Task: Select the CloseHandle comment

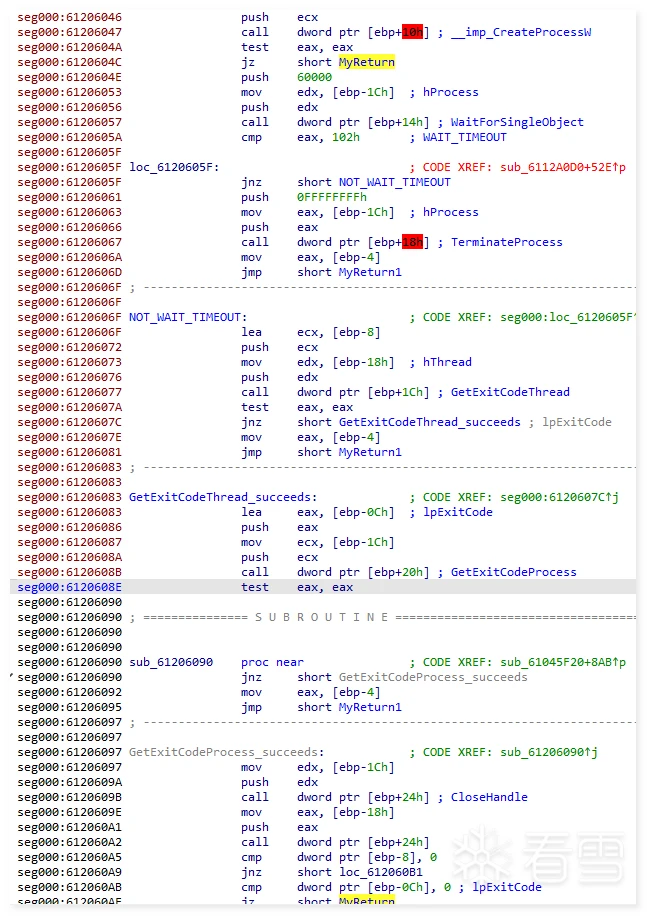Action: 489,797
